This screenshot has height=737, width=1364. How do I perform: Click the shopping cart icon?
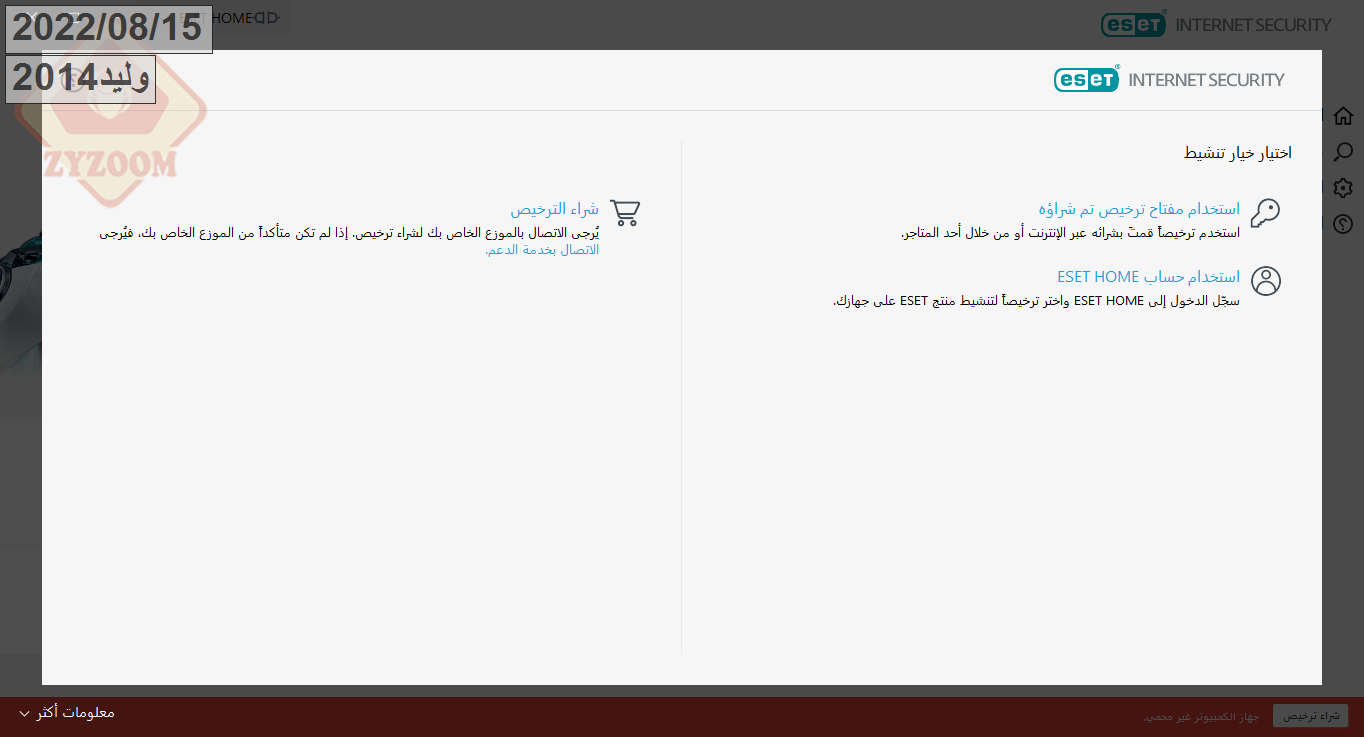(625, 212)
